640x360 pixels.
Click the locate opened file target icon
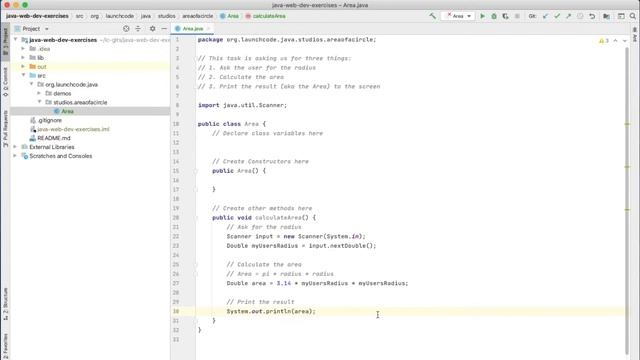point(126,29)
